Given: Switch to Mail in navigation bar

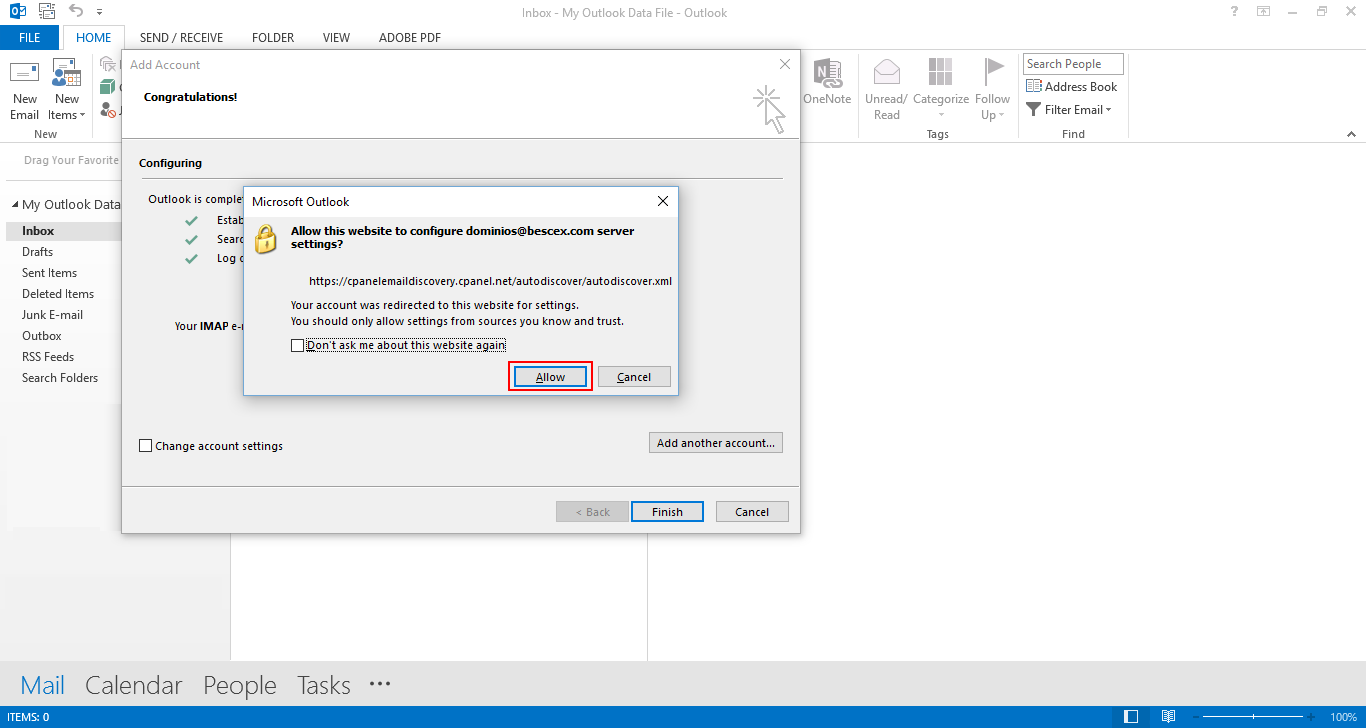Looking at the screenshot, I should (43, 685).
